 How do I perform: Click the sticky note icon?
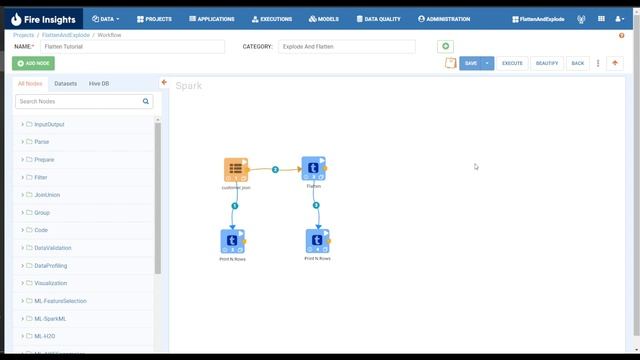(450, 63)
